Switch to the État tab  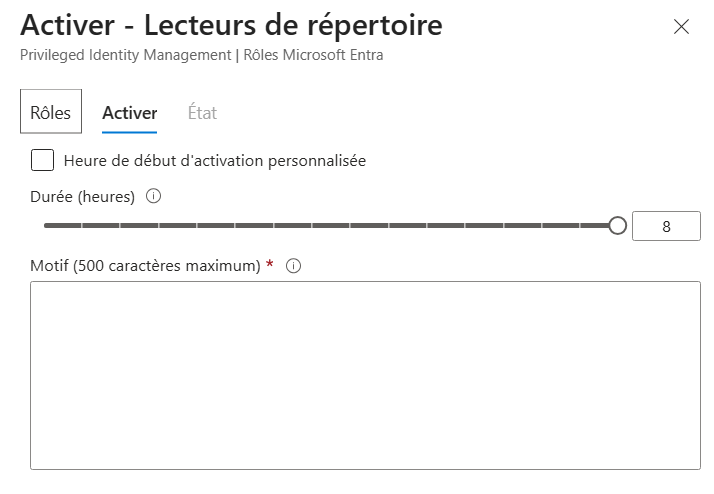coord(202,113)
